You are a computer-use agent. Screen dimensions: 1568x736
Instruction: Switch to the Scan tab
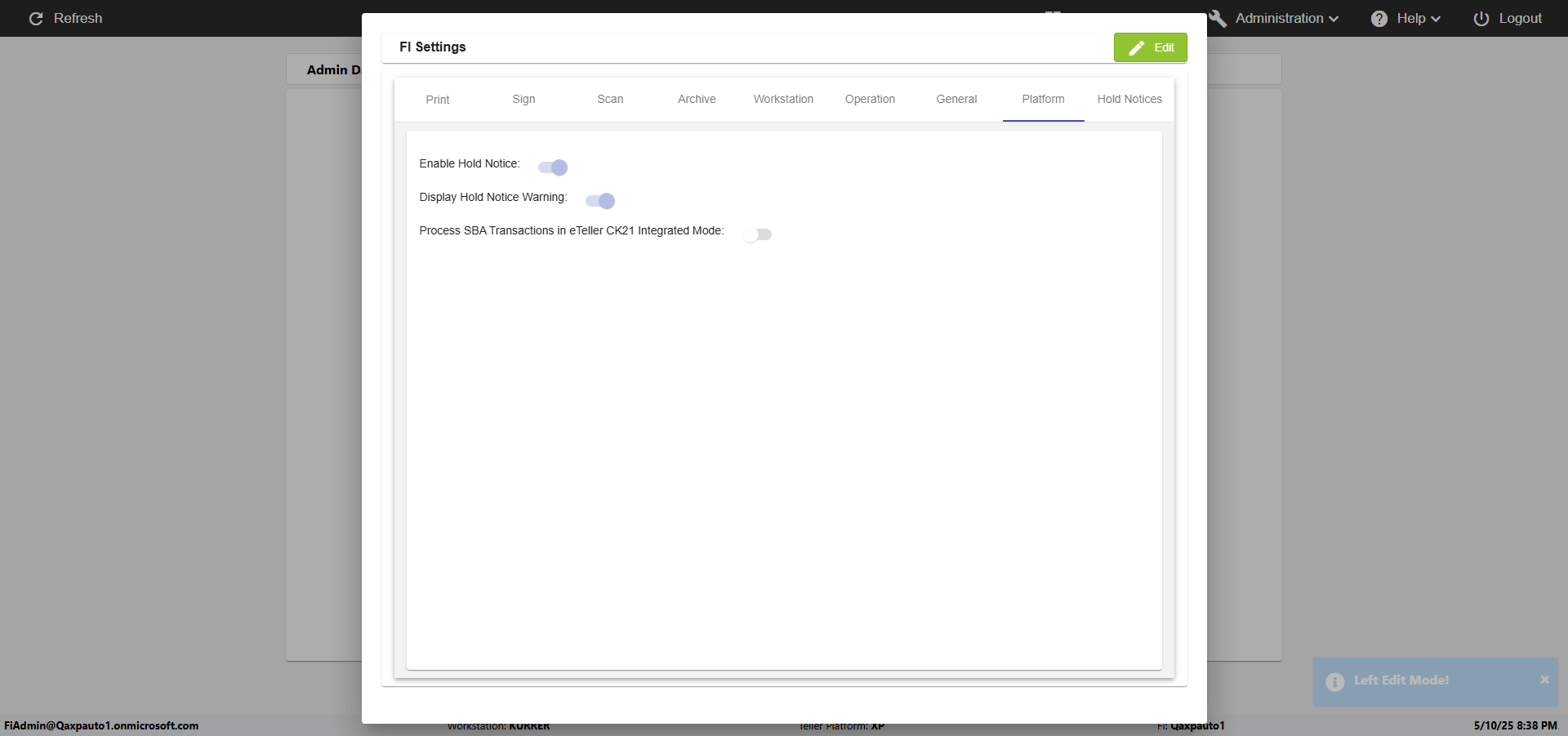610,99
